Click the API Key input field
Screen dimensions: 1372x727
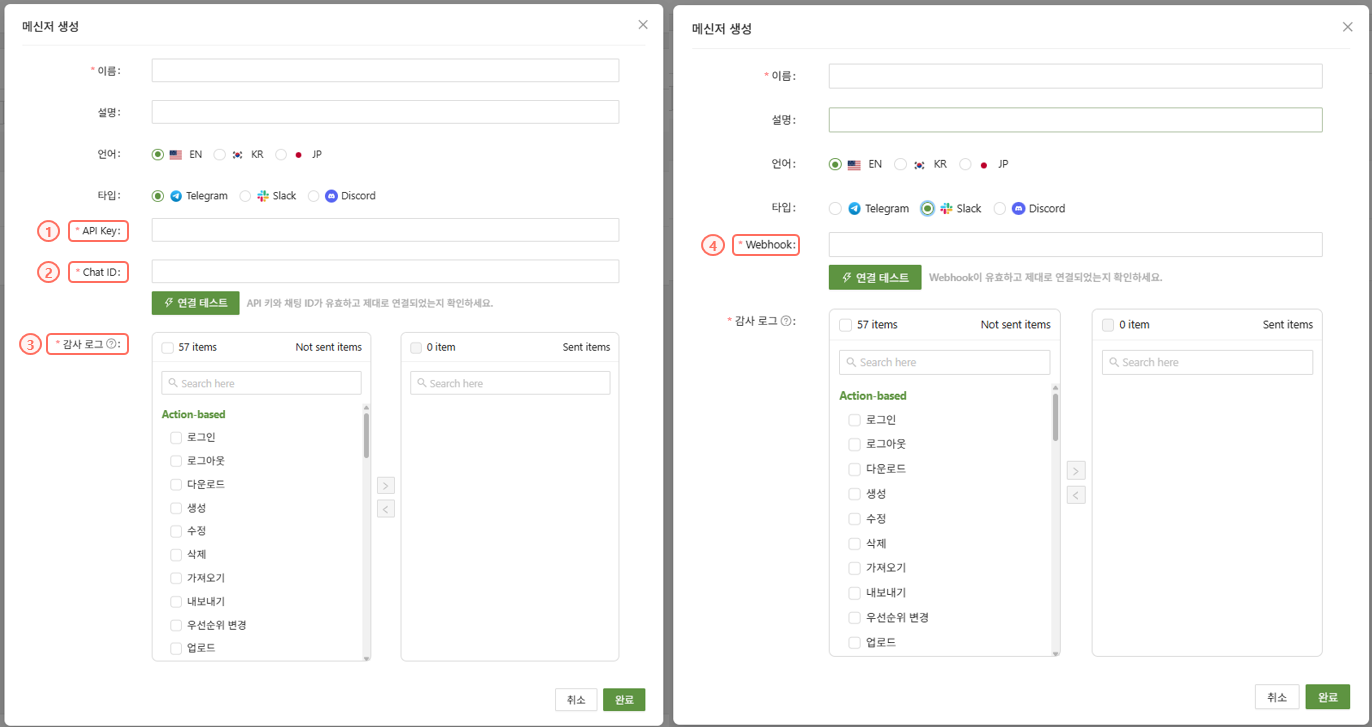click(385, 230)
